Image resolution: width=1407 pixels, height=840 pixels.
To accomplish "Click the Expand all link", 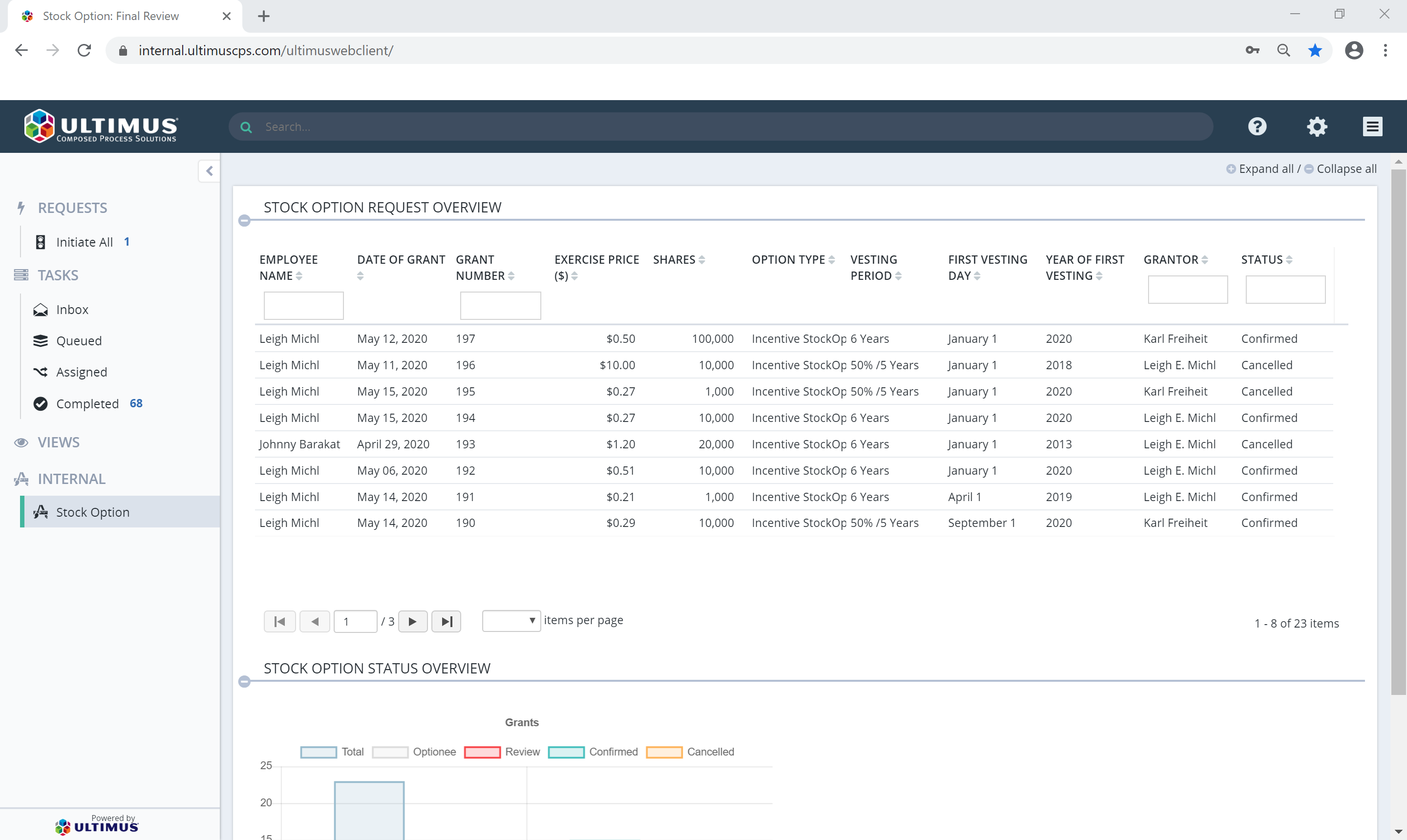I will tap(1267, 168).
